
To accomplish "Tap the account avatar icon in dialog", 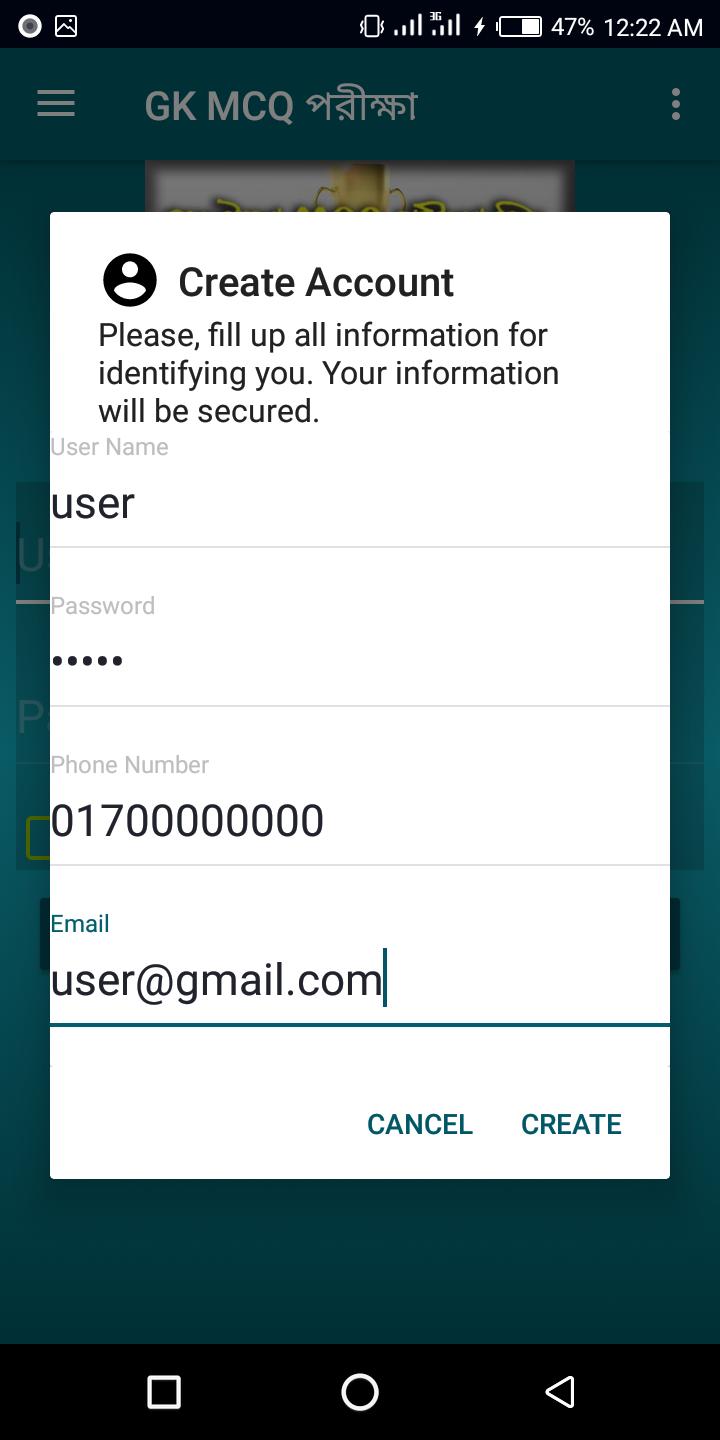I will 130,280.
